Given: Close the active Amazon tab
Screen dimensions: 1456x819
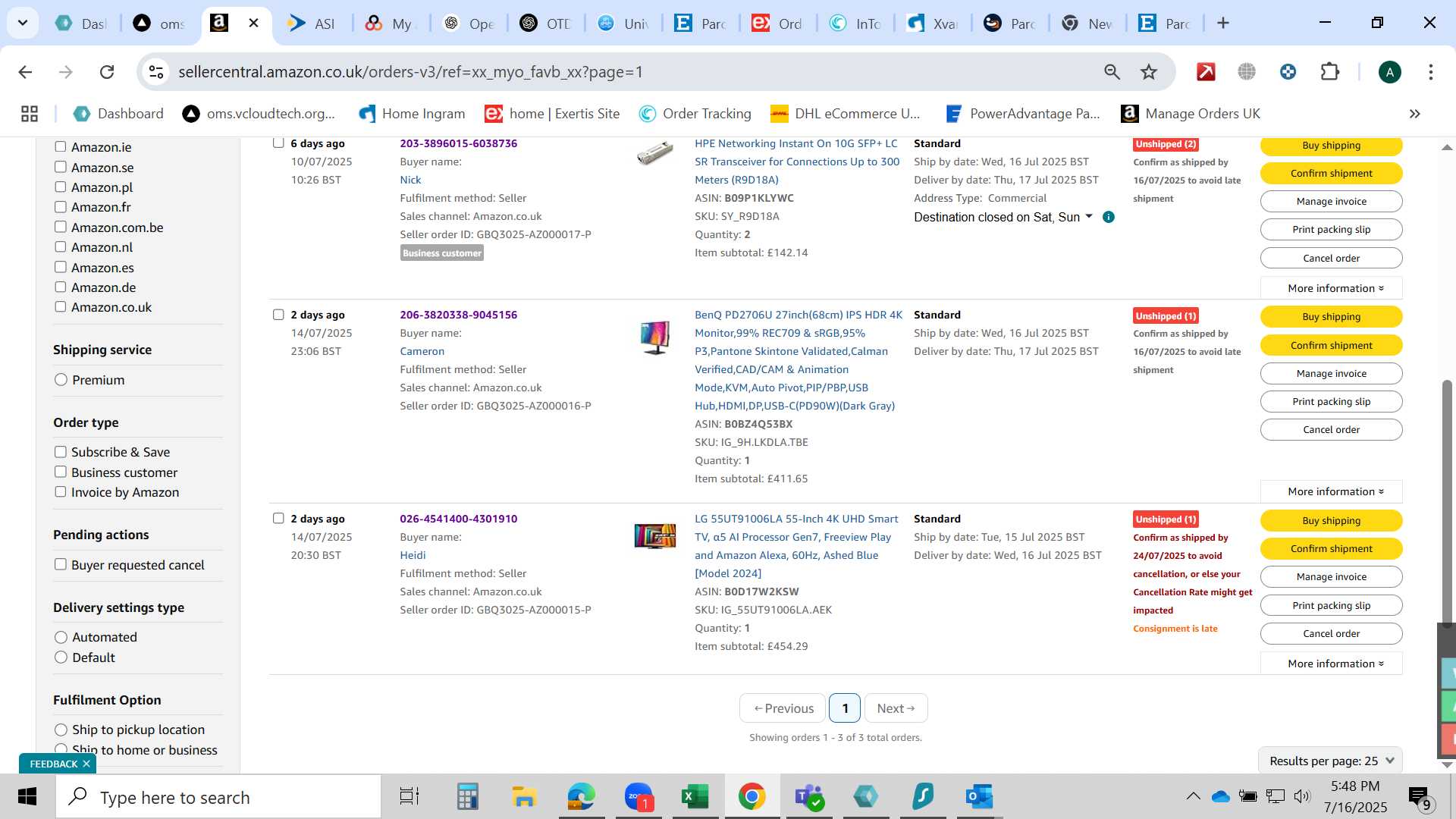Looking at the screenshot, I should pyautogui.click(x=254, y=24).
